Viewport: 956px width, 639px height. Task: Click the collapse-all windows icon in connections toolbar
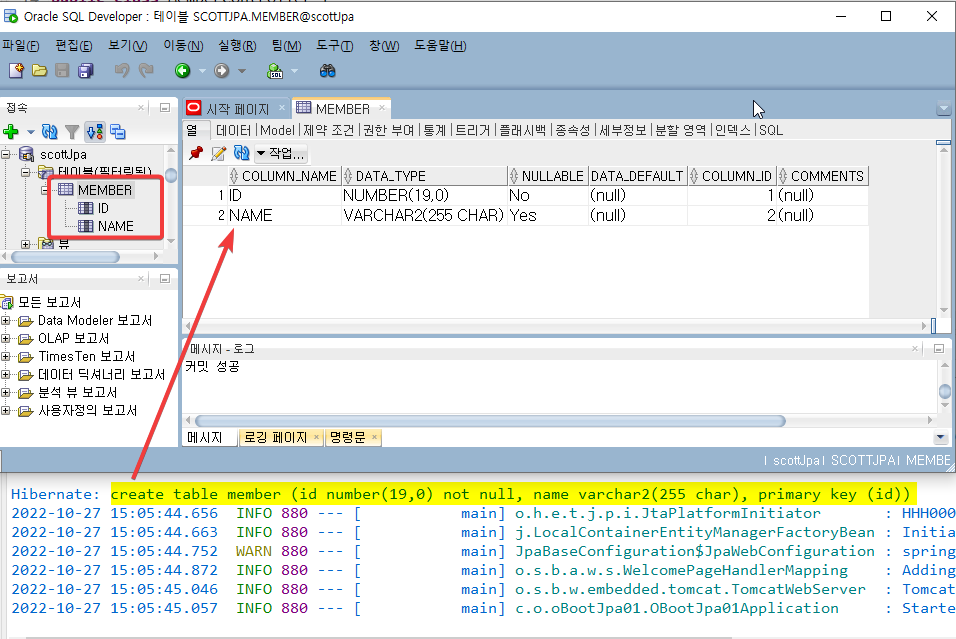click(x=118, y=131)
